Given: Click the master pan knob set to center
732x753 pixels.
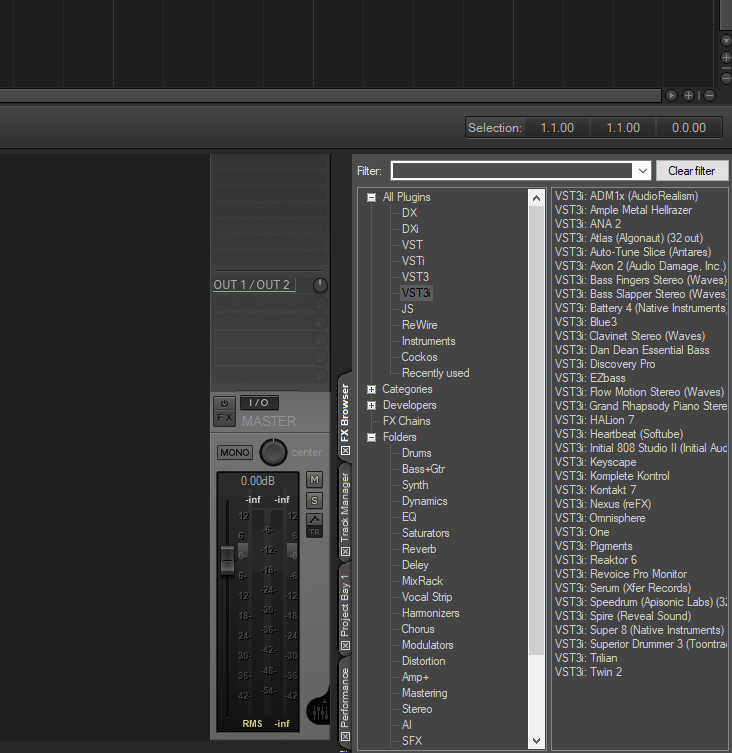Looking at the screenshot, I should [x=273, y=452].
